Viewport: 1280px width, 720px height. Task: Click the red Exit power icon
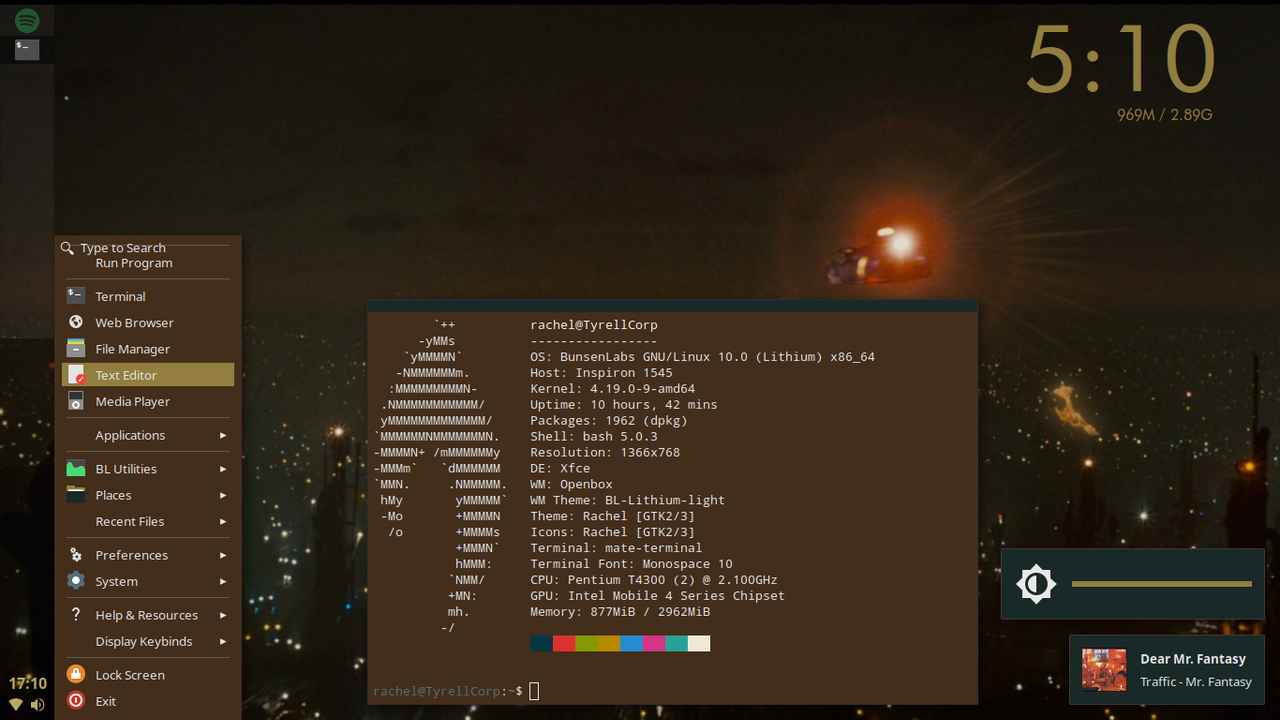pos(76,701)
